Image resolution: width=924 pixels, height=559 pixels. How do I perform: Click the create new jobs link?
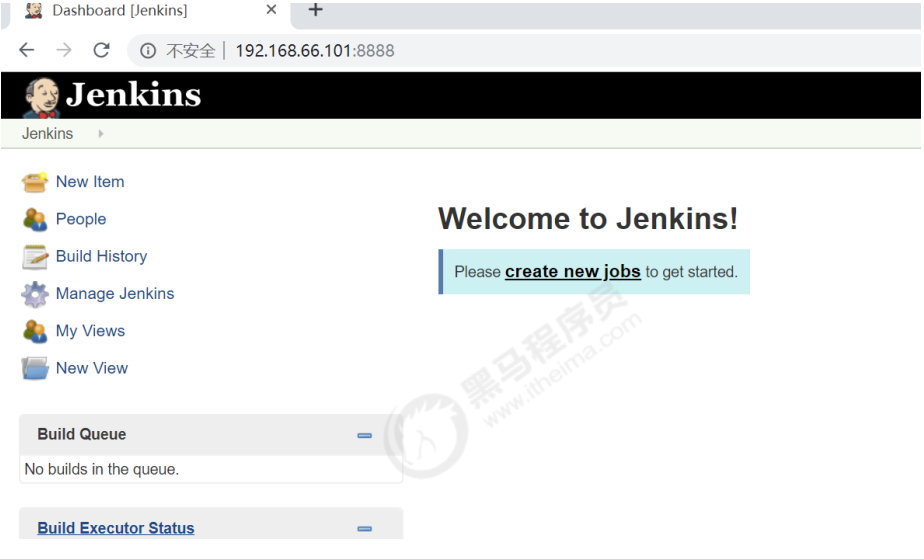pos(573,272)
